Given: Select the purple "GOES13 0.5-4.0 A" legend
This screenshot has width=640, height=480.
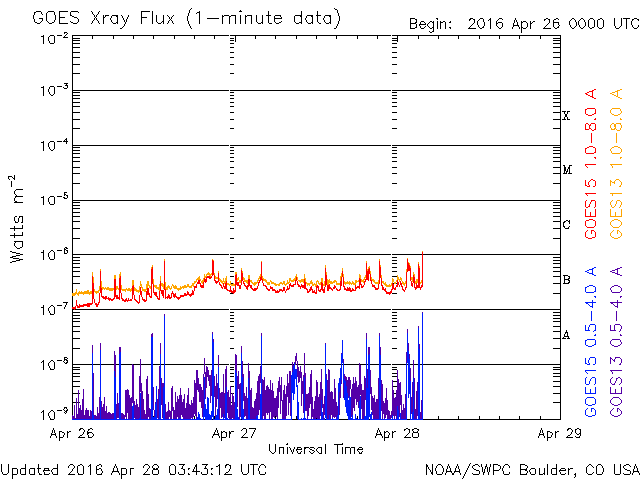Looking at the screenshot, I should tap(616, 342).
